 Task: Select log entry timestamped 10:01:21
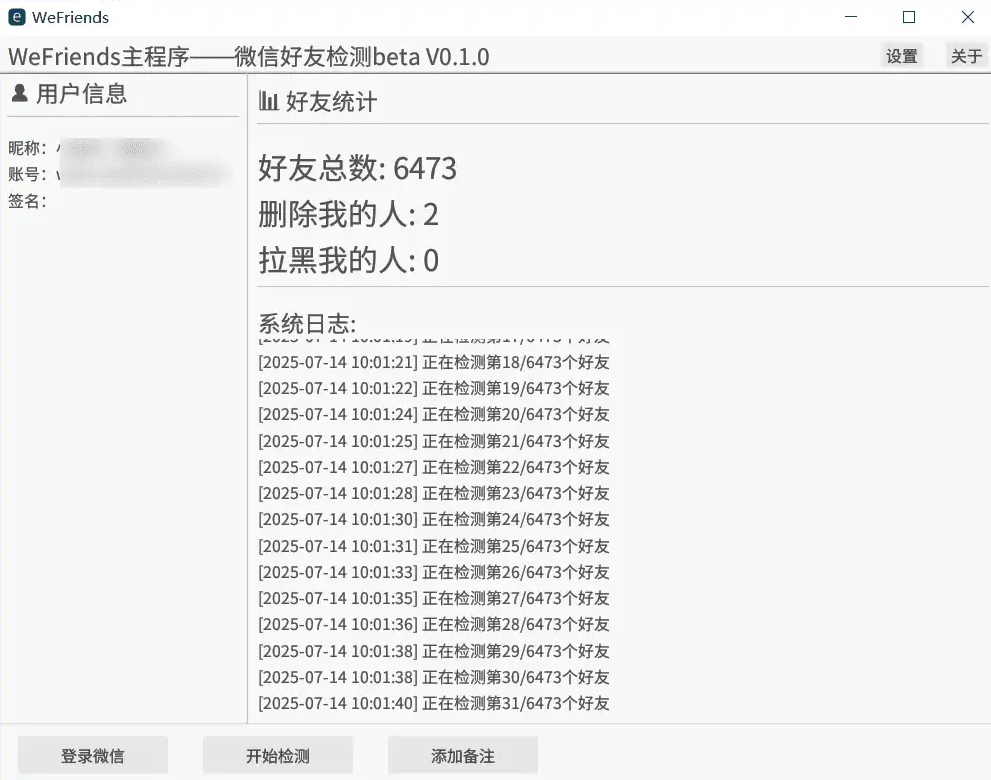[x=434, y=362]
